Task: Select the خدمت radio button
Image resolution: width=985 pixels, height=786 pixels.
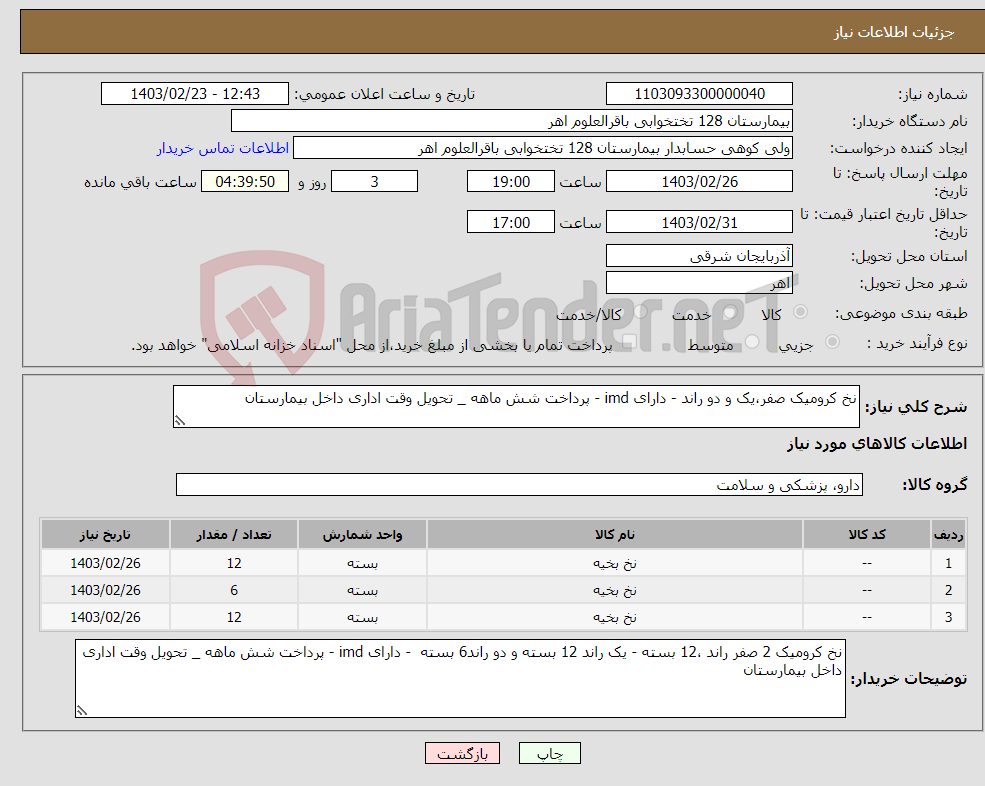Action: coord(729,312)
